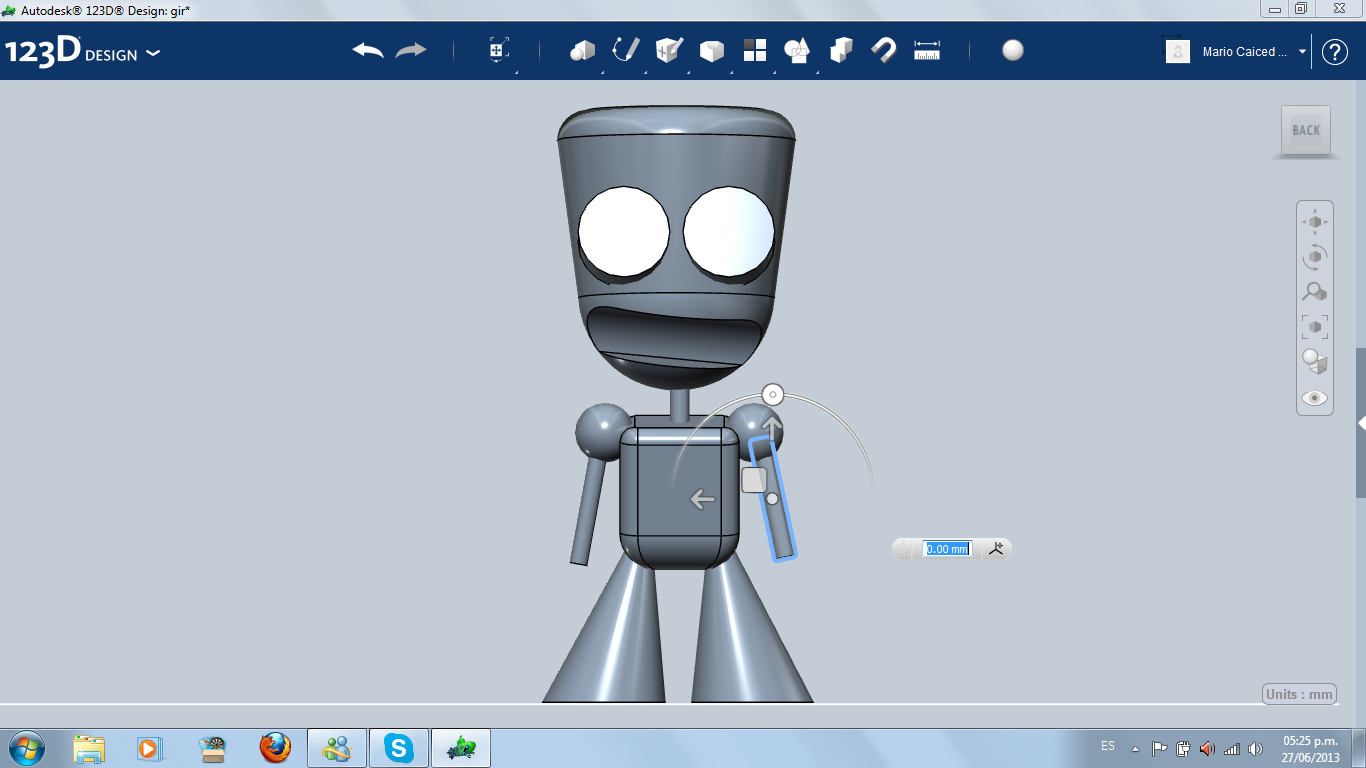This screenshot has height=768, width=1366.
Task: Click the square planar move handle
Action: pos(754,480)
